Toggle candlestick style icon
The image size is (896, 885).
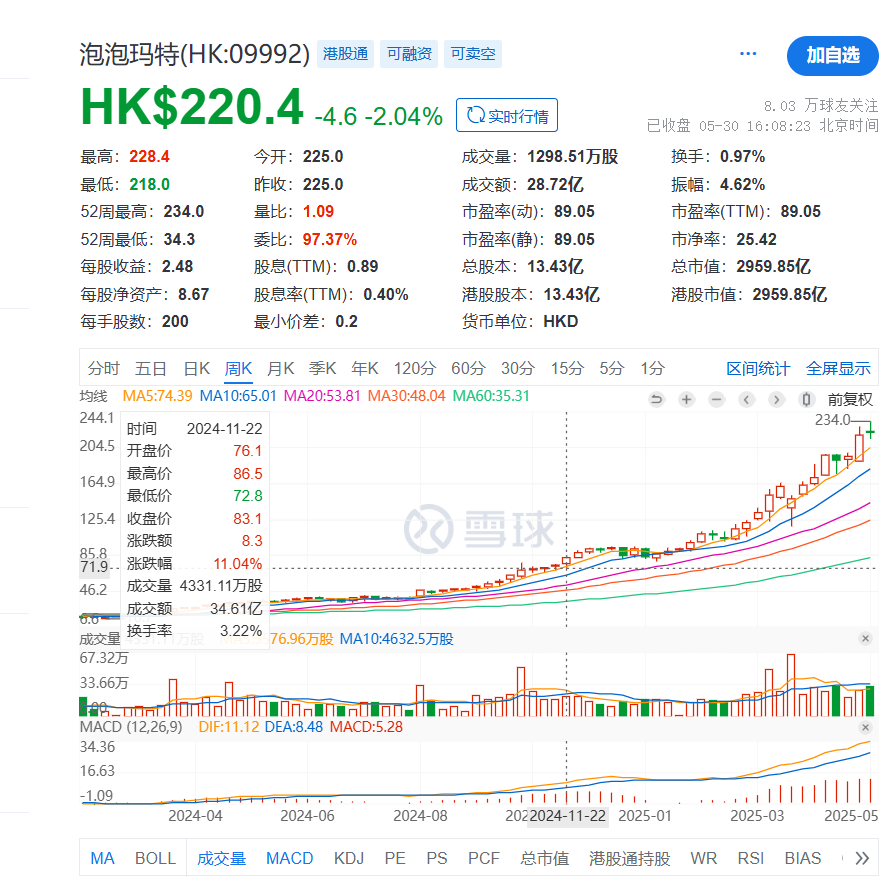(806, 399)
